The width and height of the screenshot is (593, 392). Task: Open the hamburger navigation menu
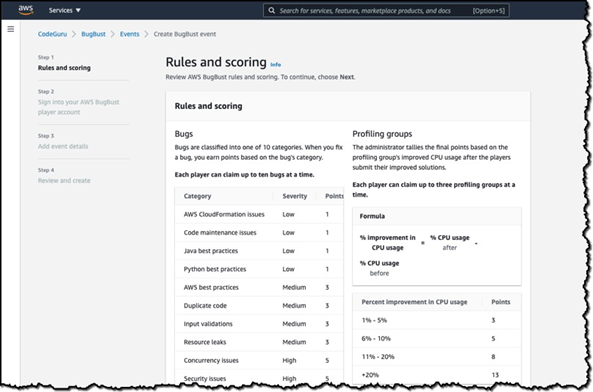click(11, 29)
